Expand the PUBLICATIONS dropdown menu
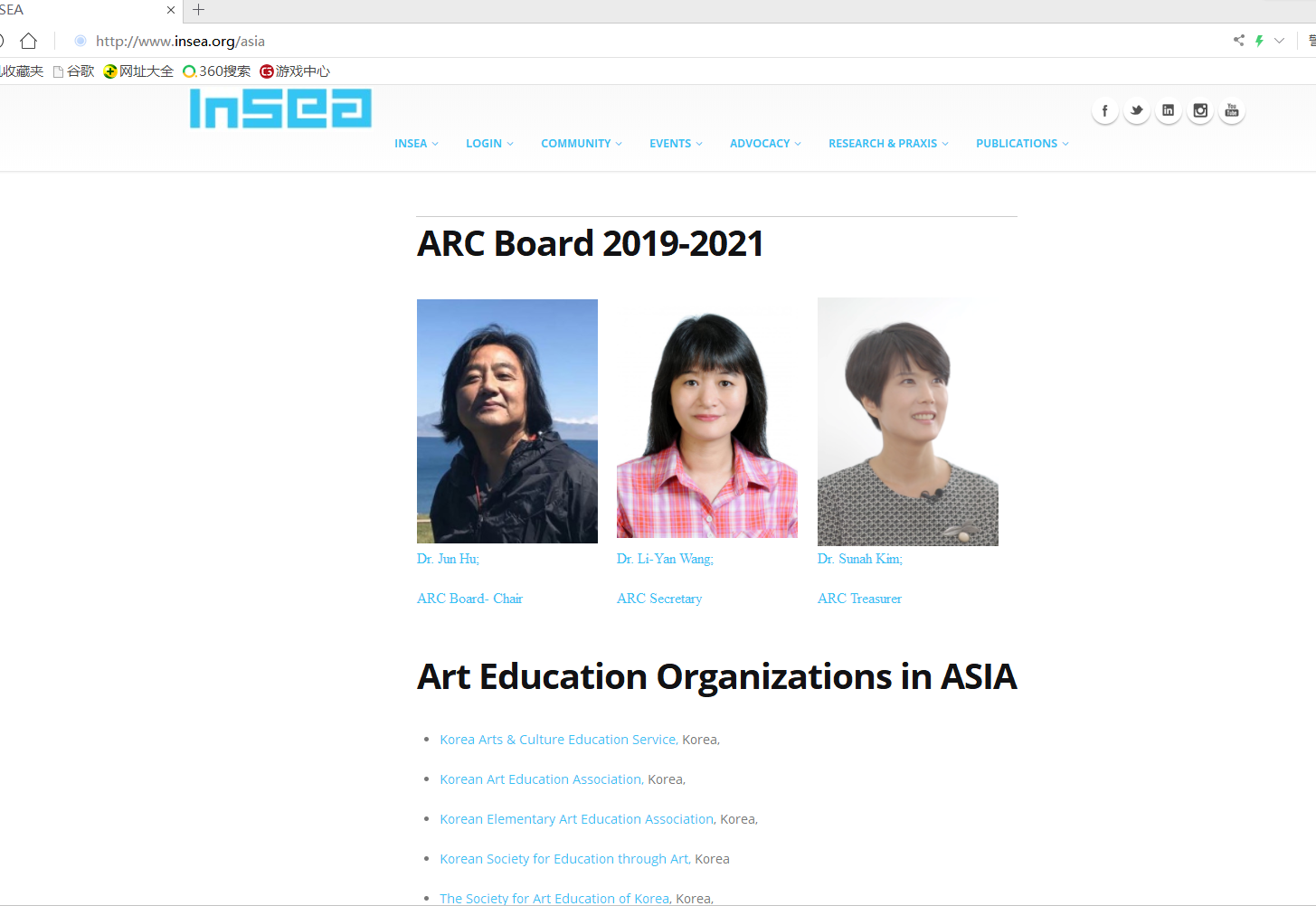Viewport: 1316px width, 906px height. coord(1022,144)
